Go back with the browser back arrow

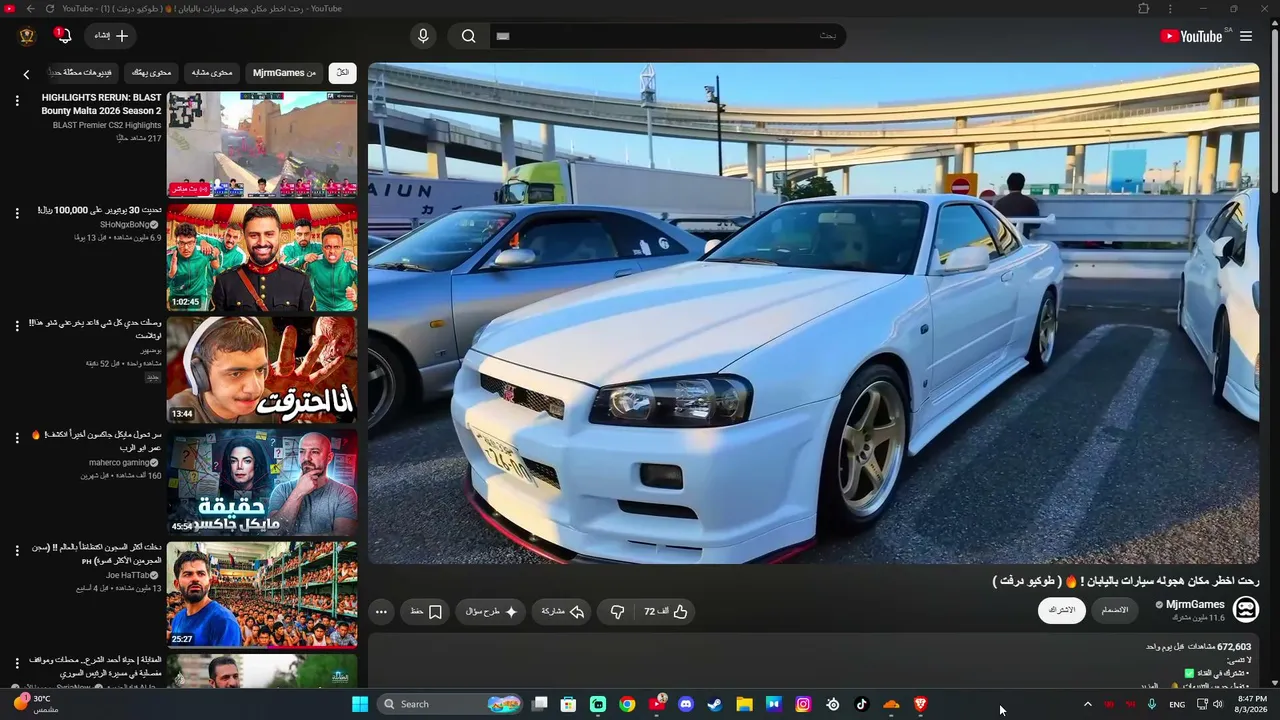click(30, 9)
